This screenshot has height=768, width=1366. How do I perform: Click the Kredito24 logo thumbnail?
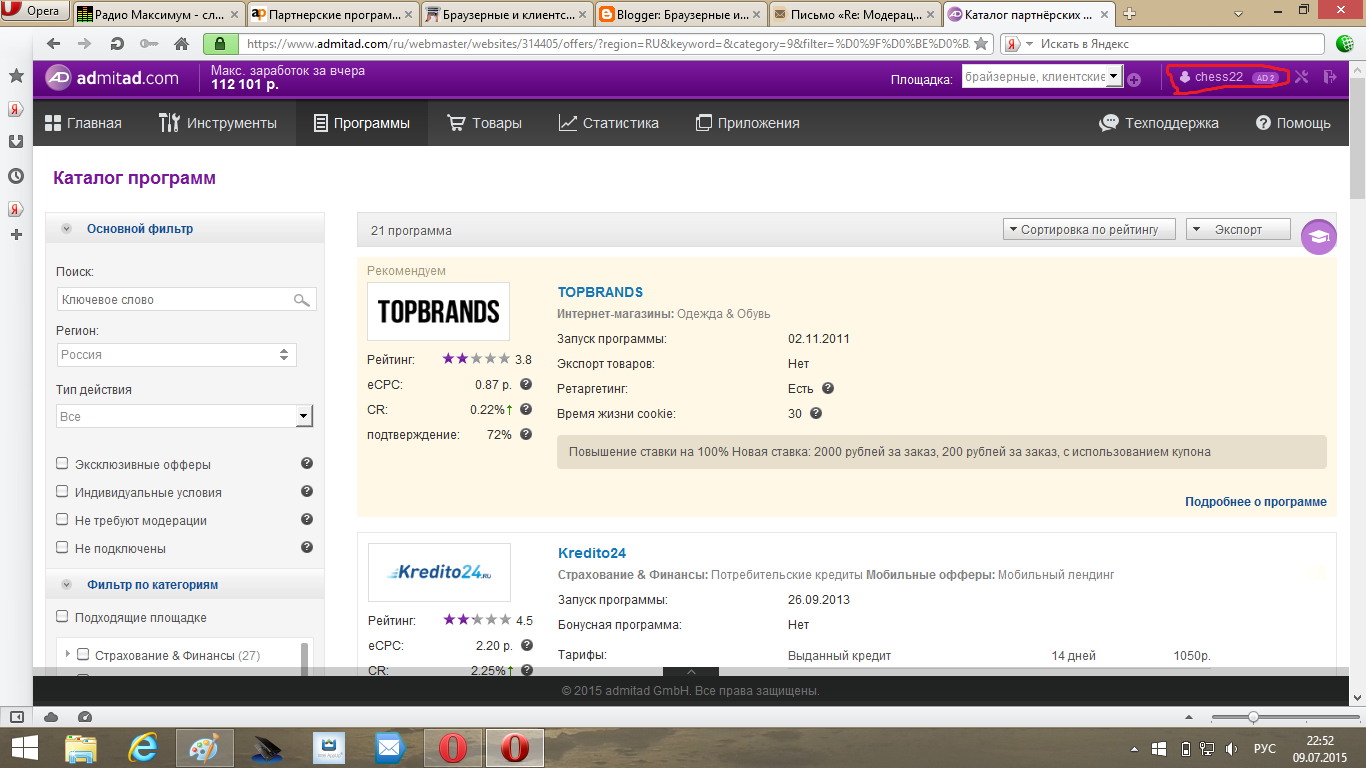[439, 572]
